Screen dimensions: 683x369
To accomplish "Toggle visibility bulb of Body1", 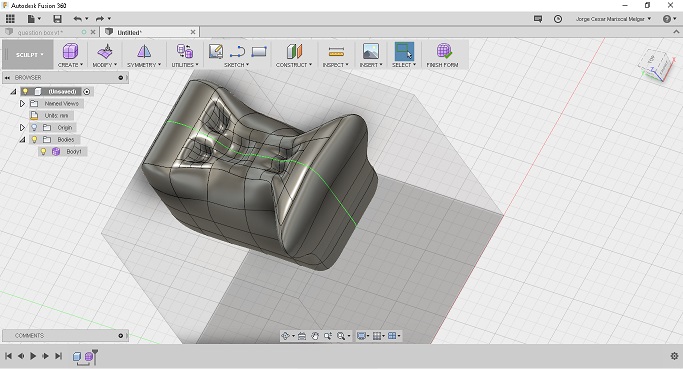I will pyautogui.click(x=43, y=152).
